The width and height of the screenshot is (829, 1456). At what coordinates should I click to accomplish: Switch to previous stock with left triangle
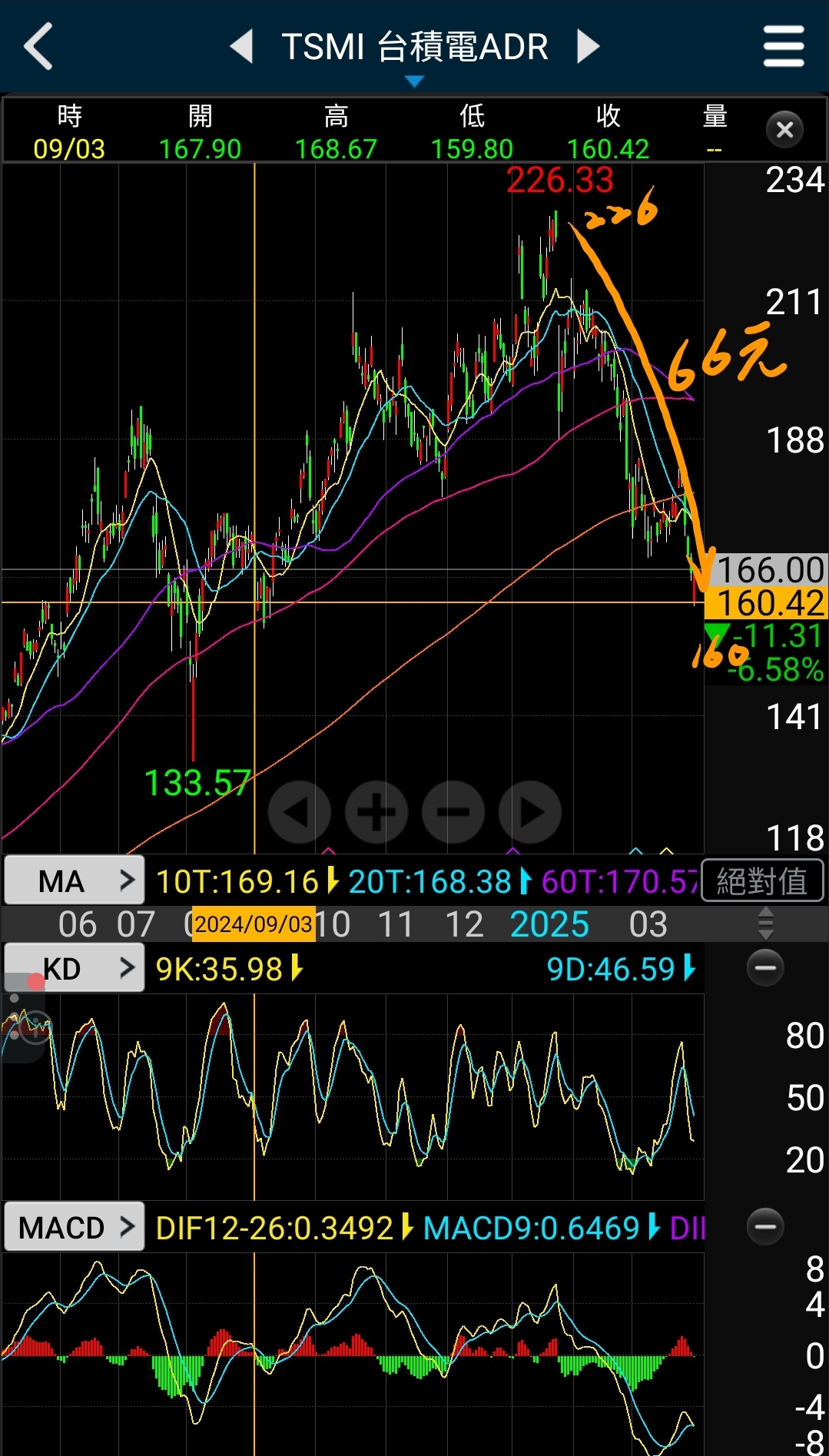[x=242, y=47]
